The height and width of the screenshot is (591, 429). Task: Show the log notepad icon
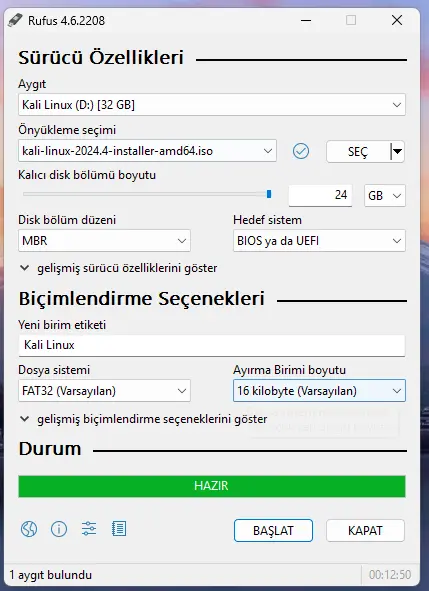coord(119,528)
